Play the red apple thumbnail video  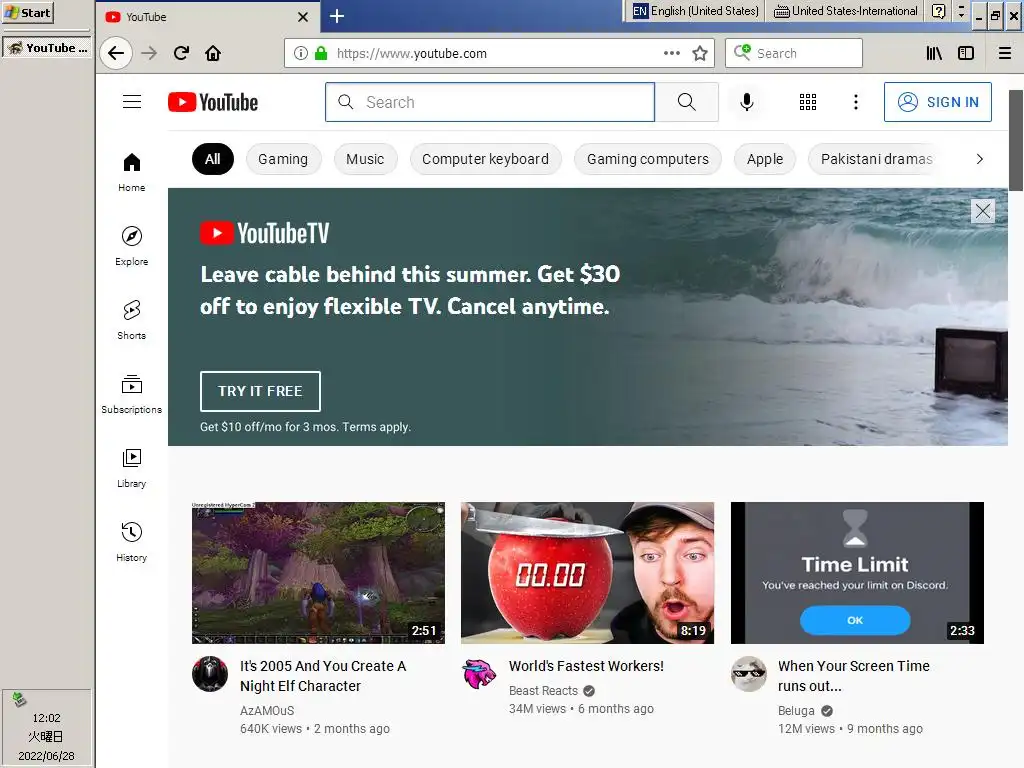pos(587,573)
